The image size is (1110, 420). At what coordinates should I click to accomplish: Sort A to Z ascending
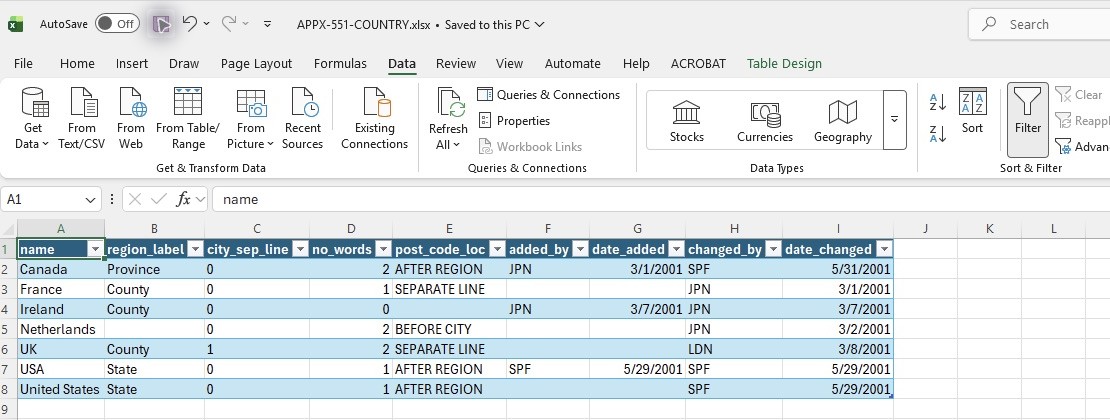(x=938, y=103)
